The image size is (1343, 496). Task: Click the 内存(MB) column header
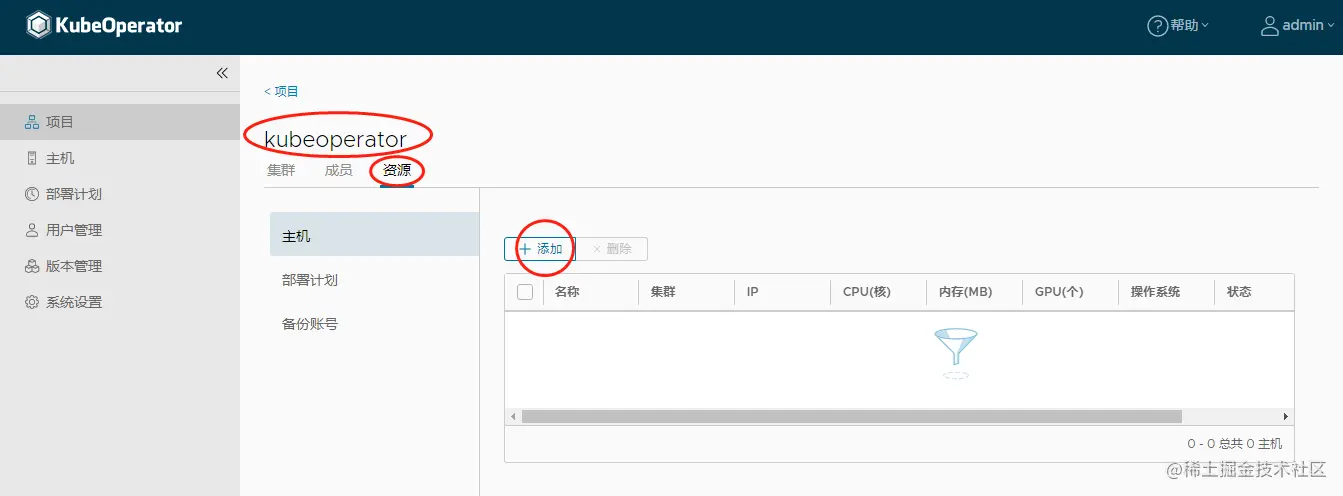point(965,292)
